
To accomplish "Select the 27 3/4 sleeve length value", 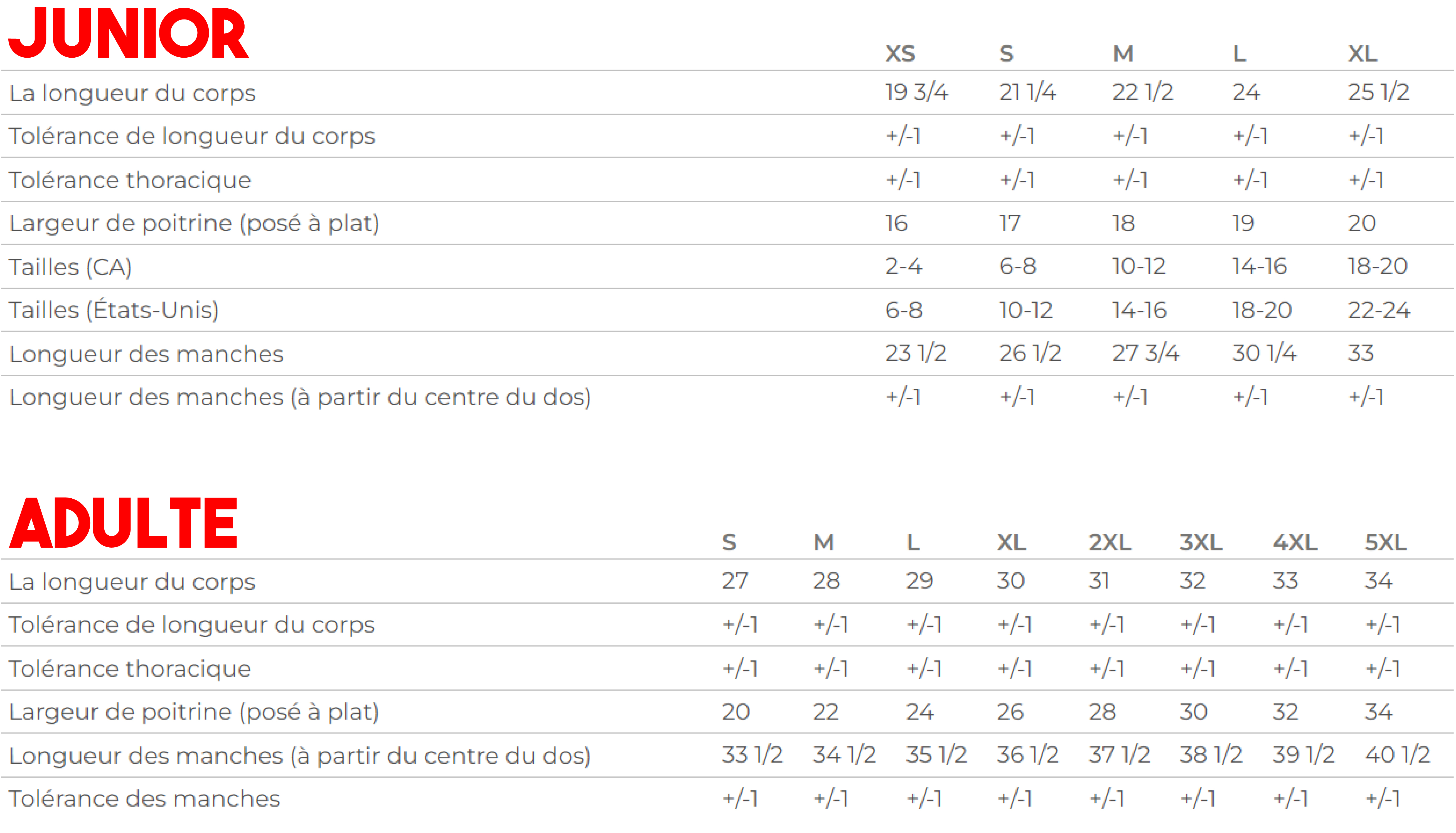I will tap(1145, 353).
